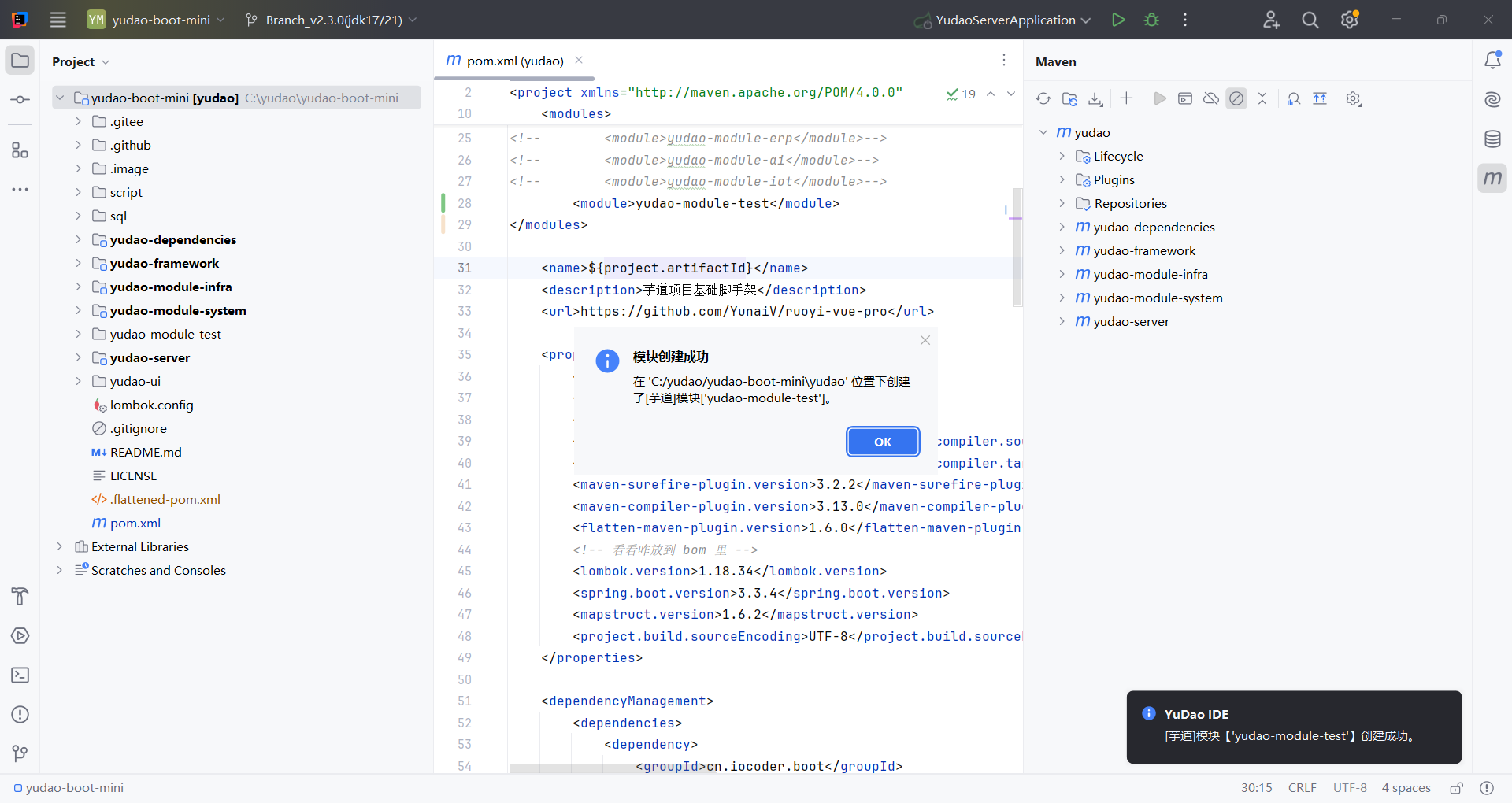Click the 4 spaces indent status
Image resolution: width=1512 pixels, height=803 pixels.
[x=1406, y=788]
